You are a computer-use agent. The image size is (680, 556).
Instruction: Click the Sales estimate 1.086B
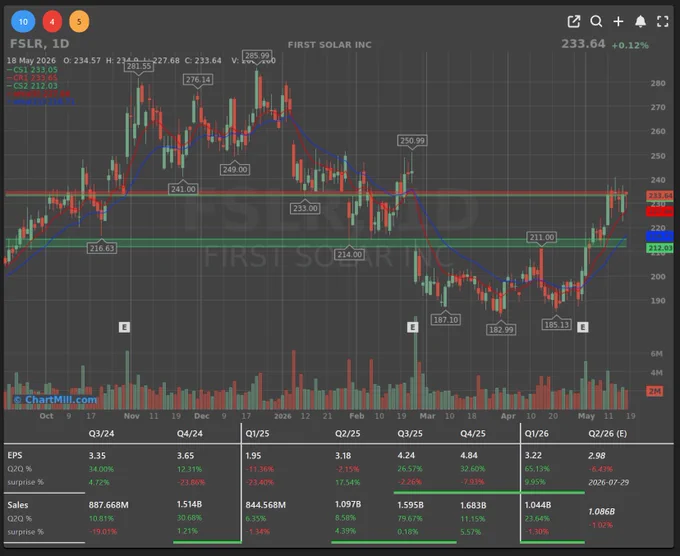click(x=602, y=512)
